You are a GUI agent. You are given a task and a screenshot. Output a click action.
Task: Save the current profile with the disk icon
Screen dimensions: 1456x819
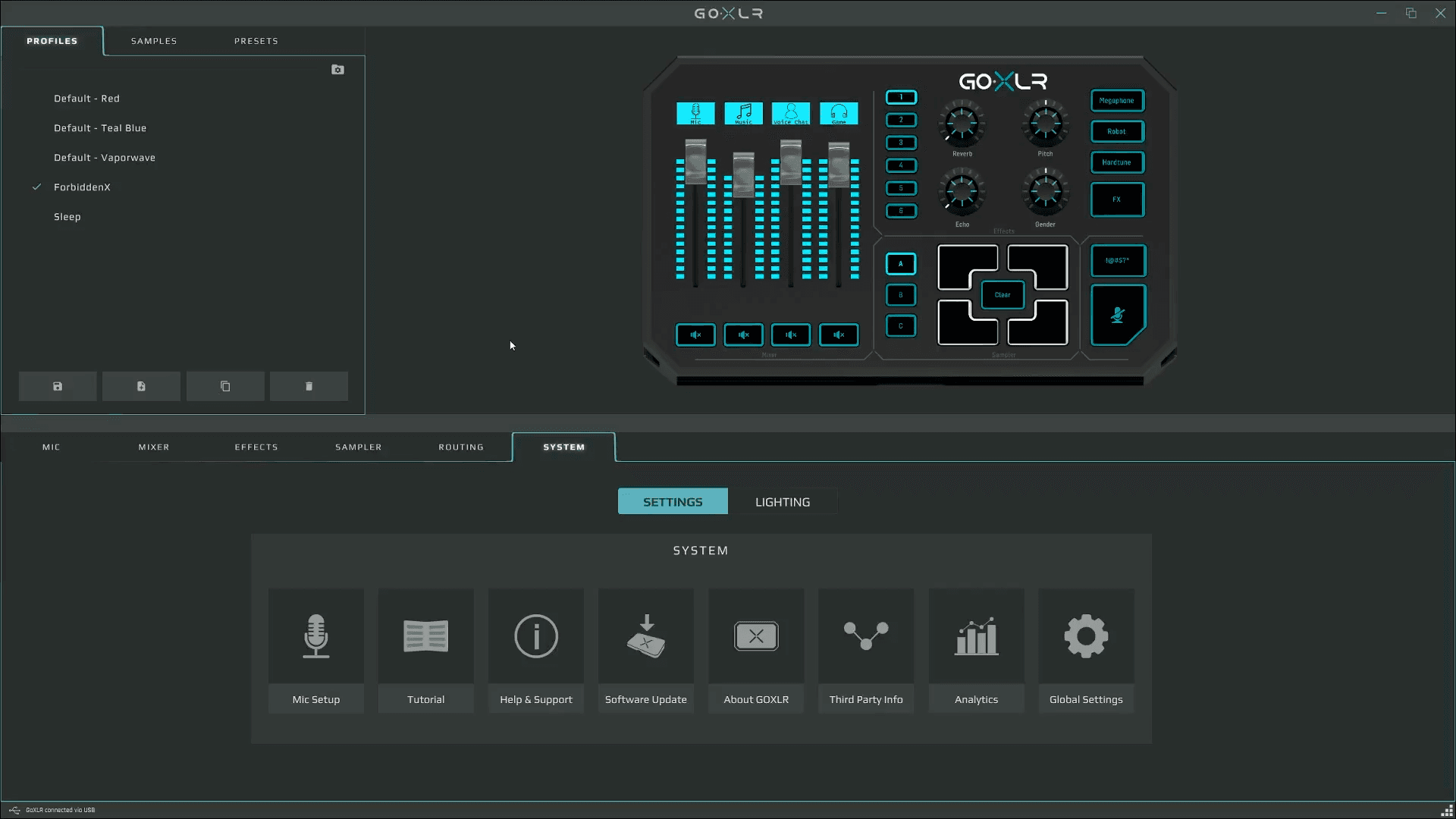pos(58,386)
